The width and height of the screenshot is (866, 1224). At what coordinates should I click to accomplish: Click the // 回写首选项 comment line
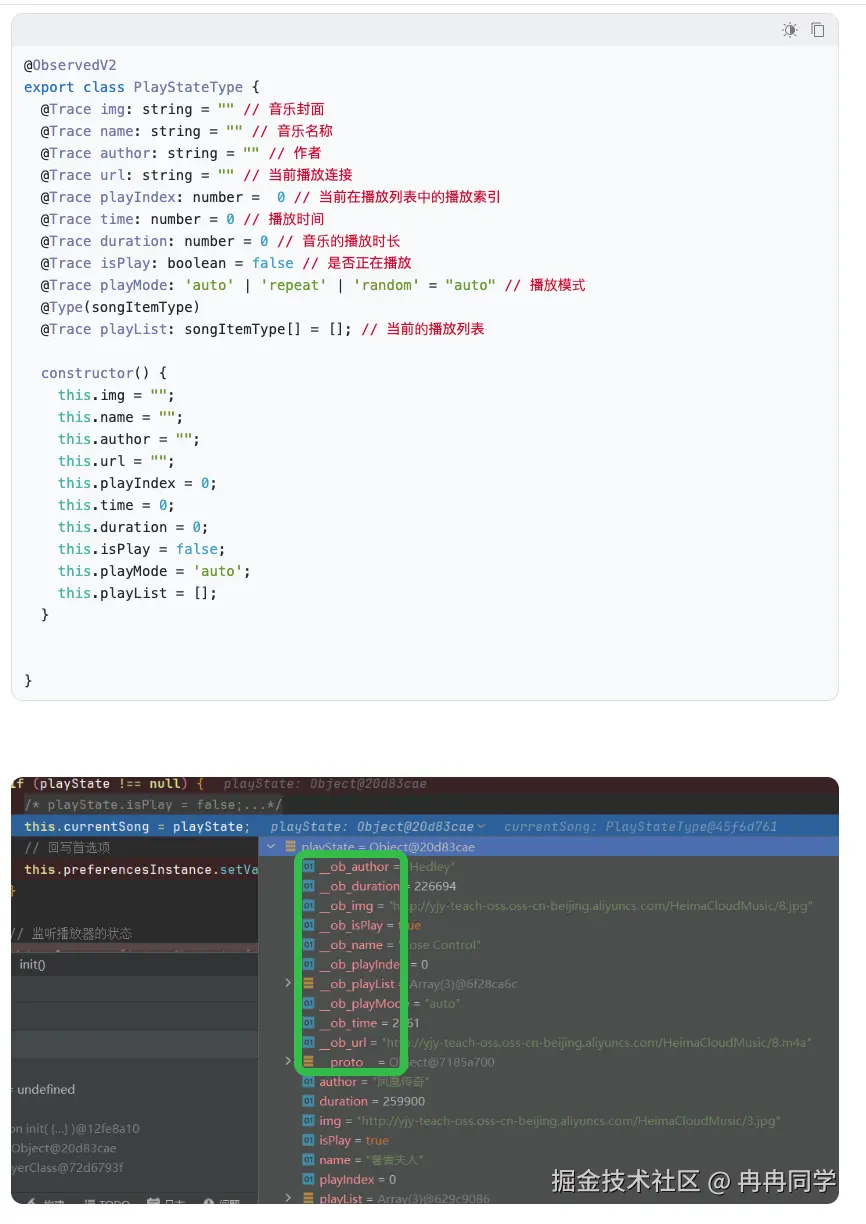tap(67, 848)
